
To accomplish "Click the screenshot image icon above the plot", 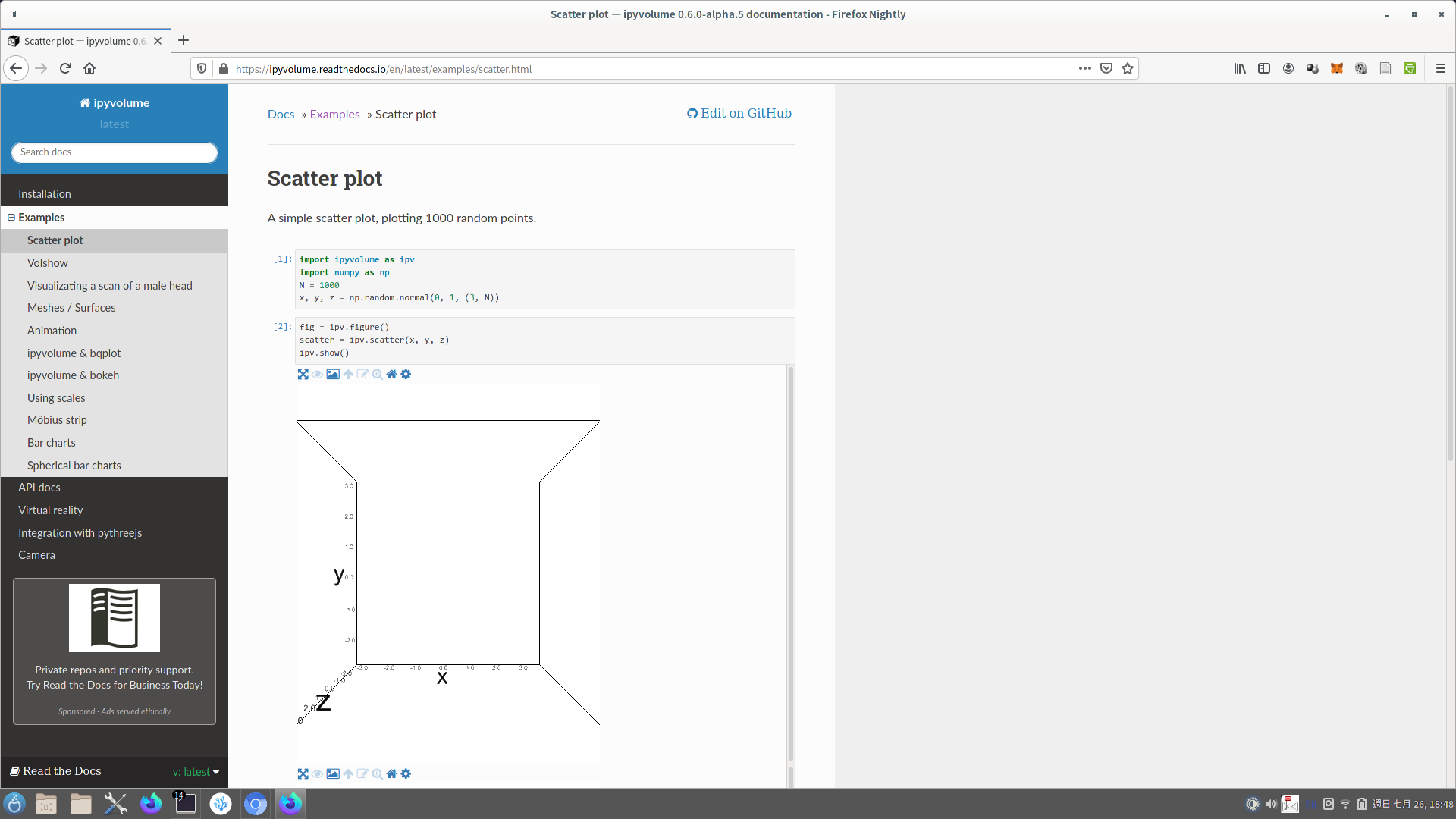I will (333, 375).
